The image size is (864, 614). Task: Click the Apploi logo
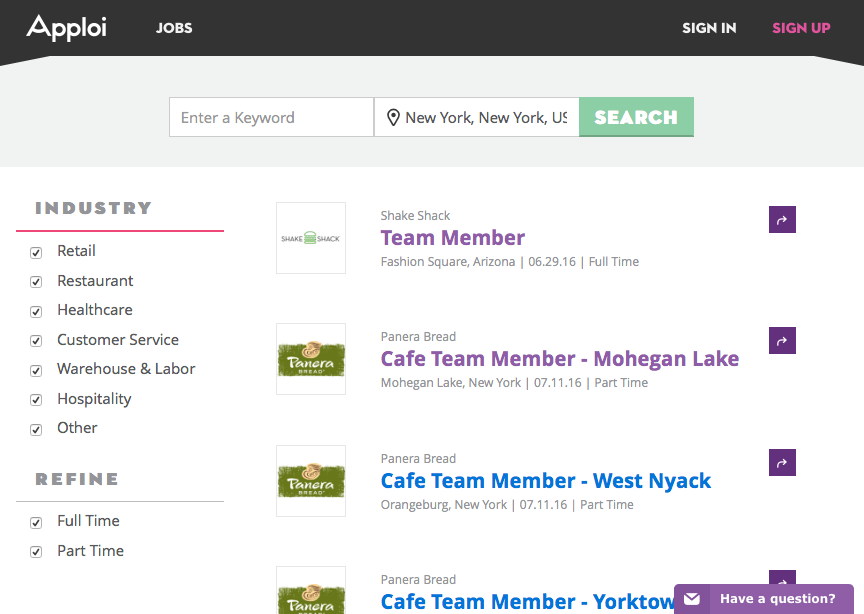click(x=66, y=28)
